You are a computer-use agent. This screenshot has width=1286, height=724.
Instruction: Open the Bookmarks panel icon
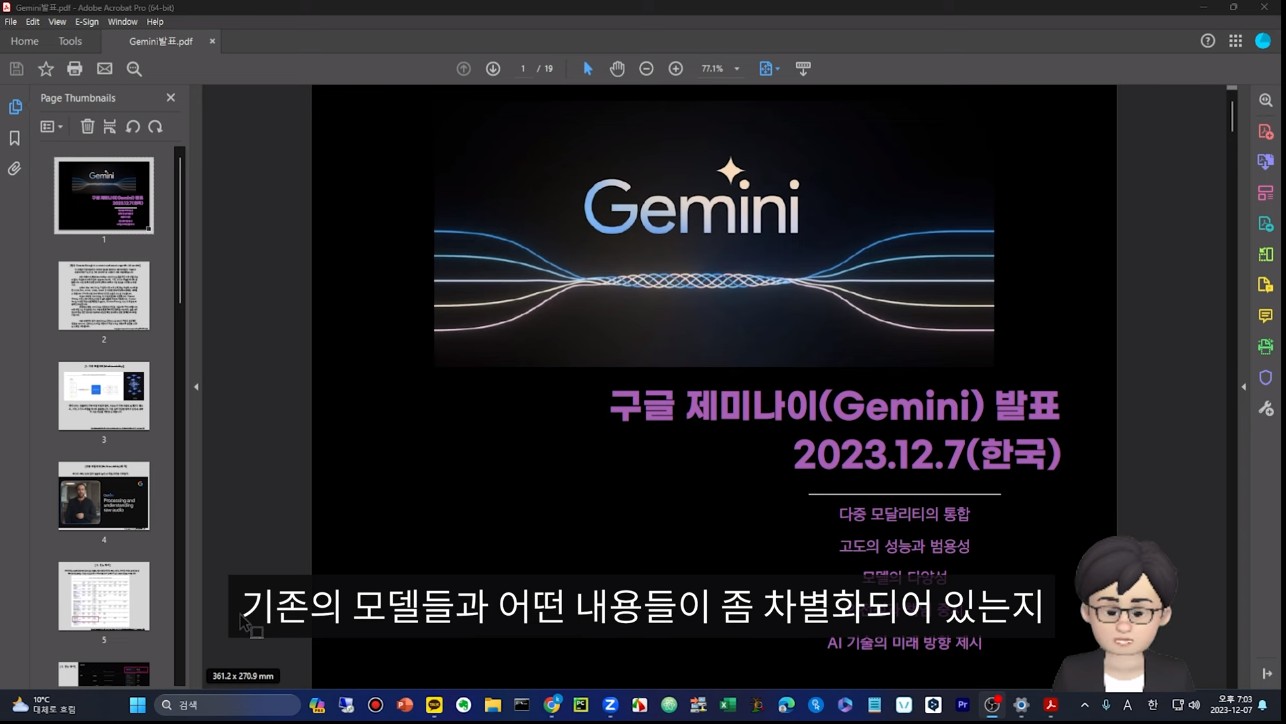15,138
